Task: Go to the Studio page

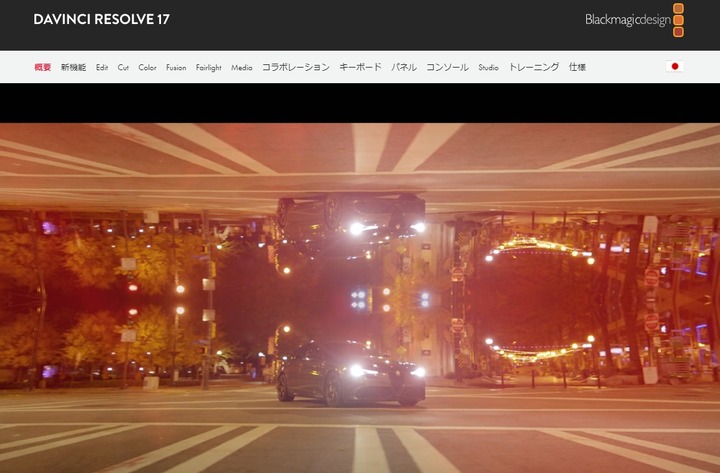Action: click(488, 67)
